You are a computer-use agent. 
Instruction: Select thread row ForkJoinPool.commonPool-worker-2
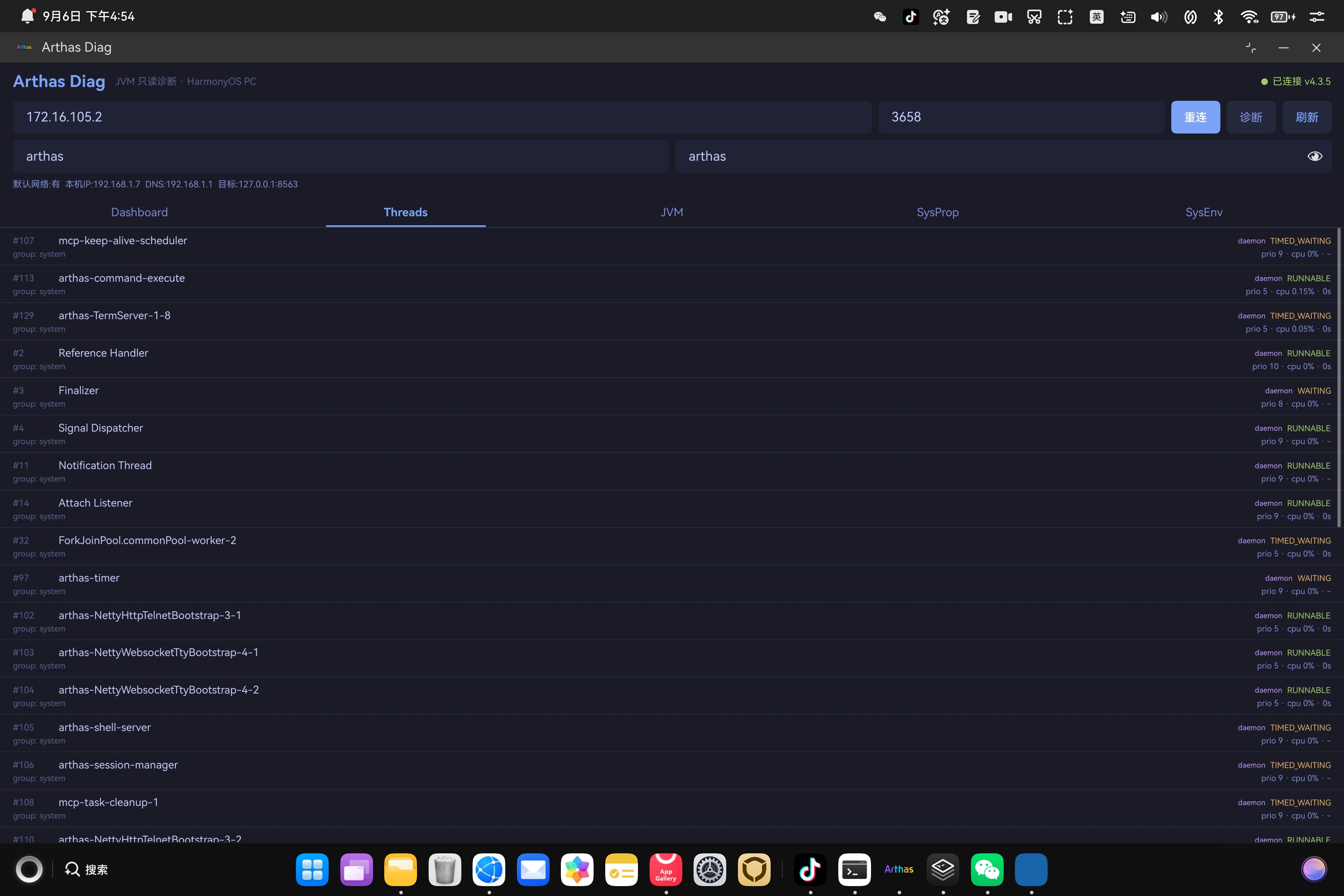(672, 546)
